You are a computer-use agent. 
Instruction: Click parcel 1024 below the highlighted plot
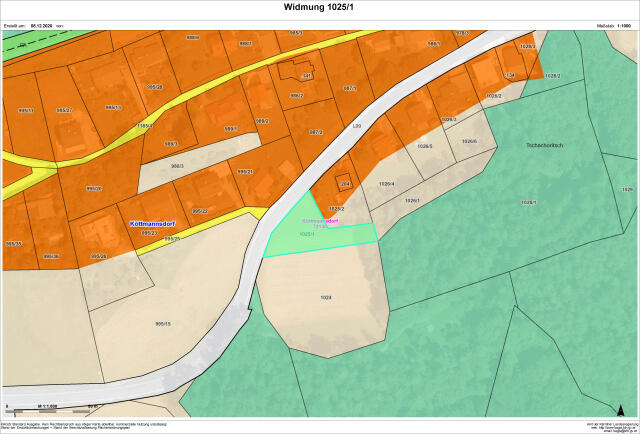click(x=326, y=297)
